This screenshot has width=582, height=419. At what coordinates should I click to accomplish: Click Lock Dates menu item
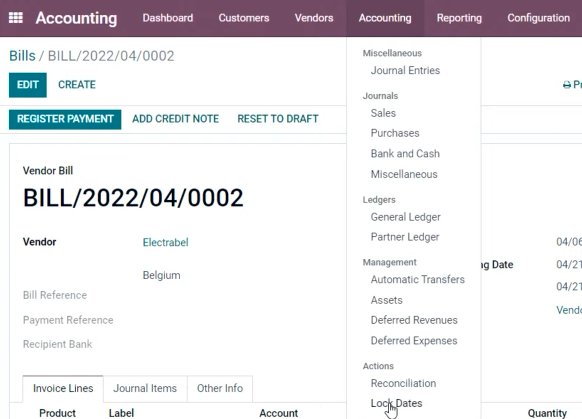396,403
